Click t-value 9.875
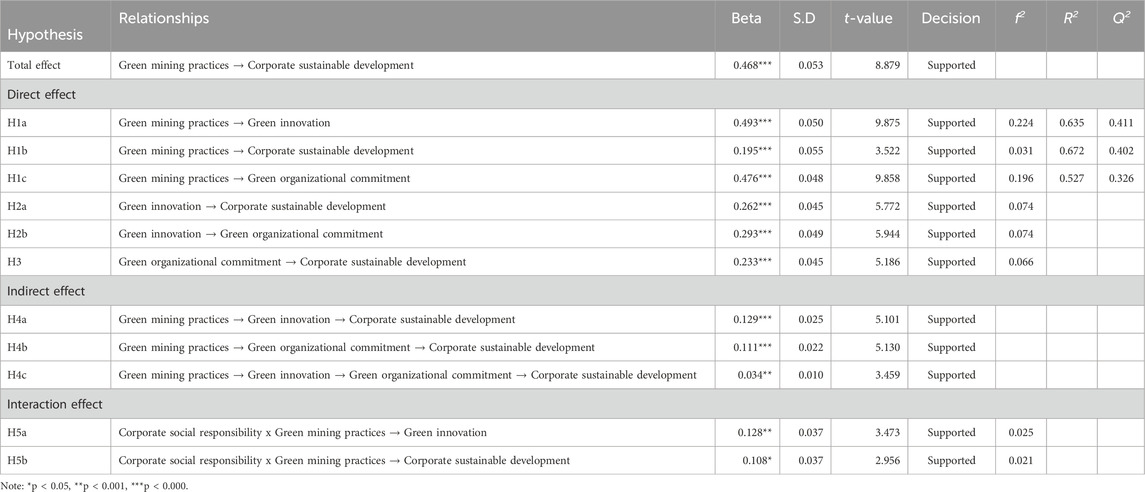1145x492 pixels. pos(885,123)
